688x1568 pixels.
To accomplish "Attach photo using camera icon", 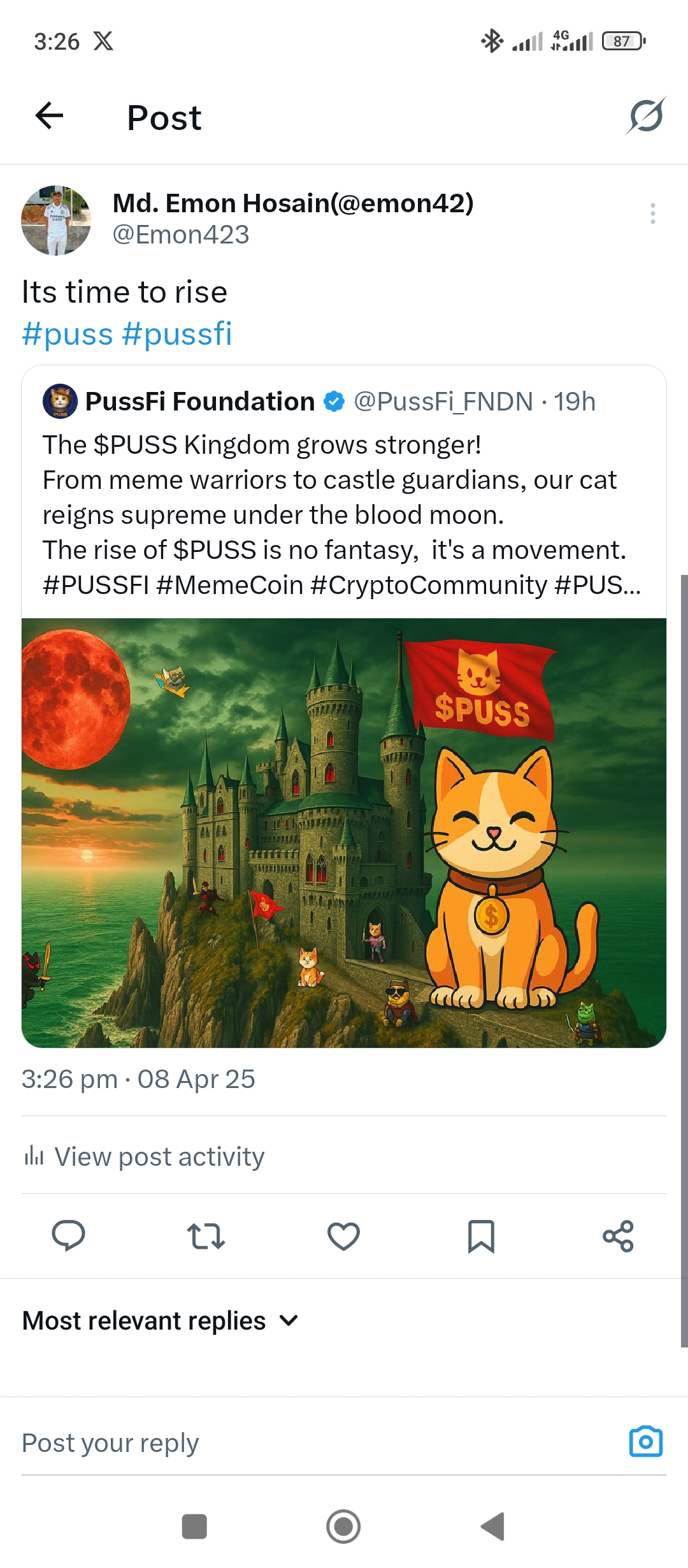I will click(646, 1441).
